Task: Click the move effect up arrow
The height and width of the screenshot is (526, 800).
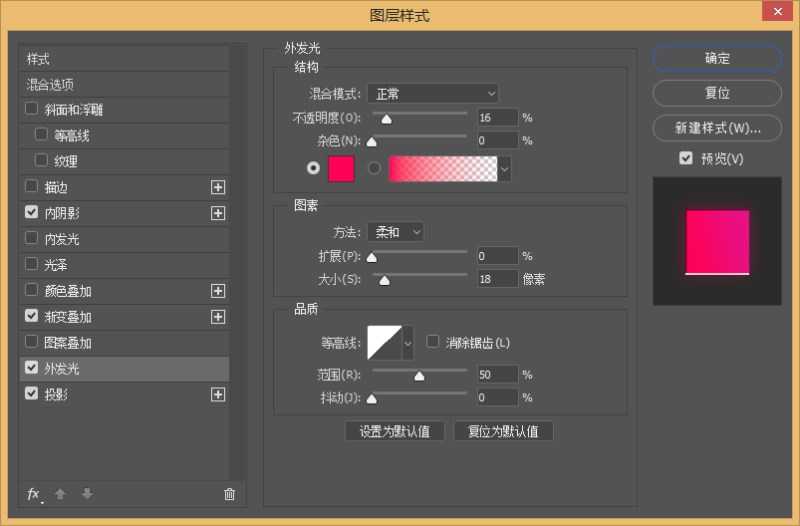Action: click(x=59, y=494)
